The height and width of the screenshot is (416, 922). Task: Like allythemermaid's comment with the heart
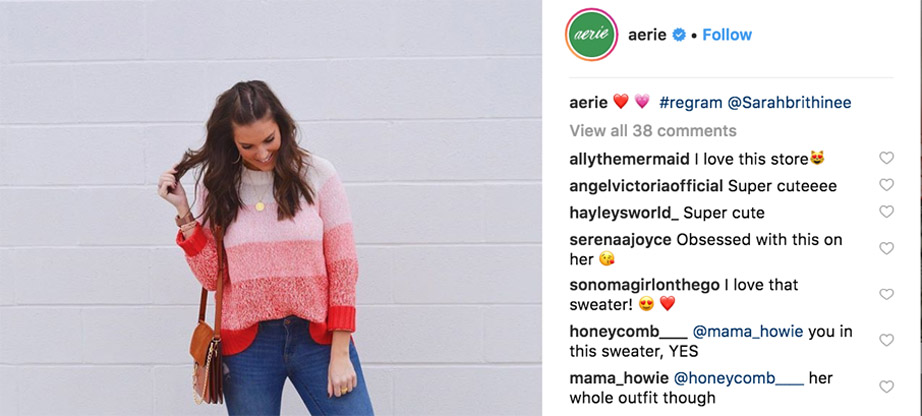point(886,158)
